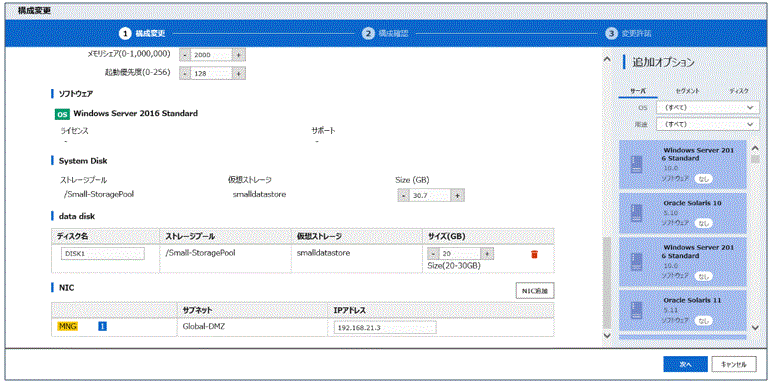Decrease DISK1 size with minus button
This screenshot has height=386, width=773.
(x=433, y=253)
